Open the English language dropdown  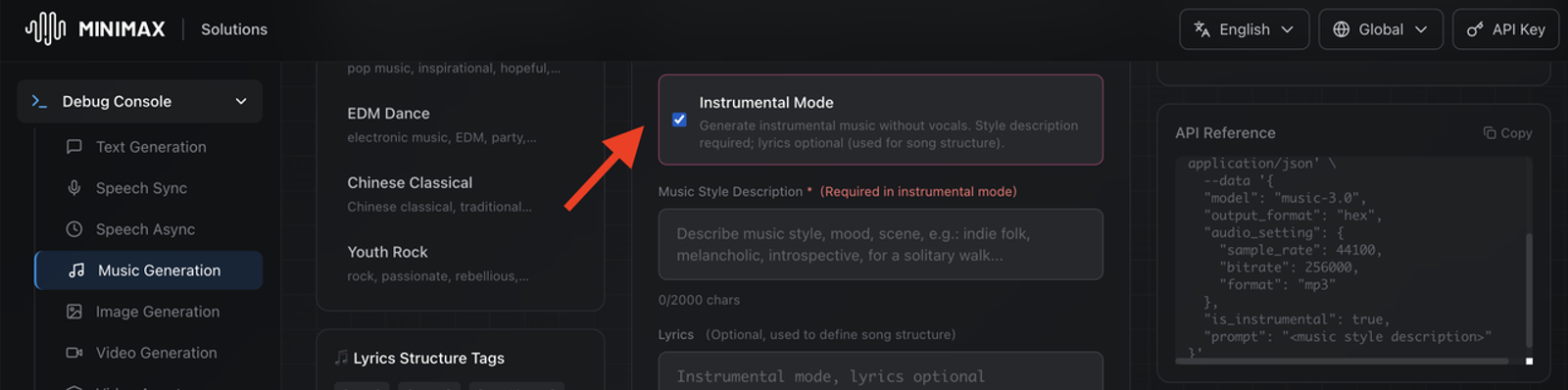pyautogui.click(x=1244, y=29)
